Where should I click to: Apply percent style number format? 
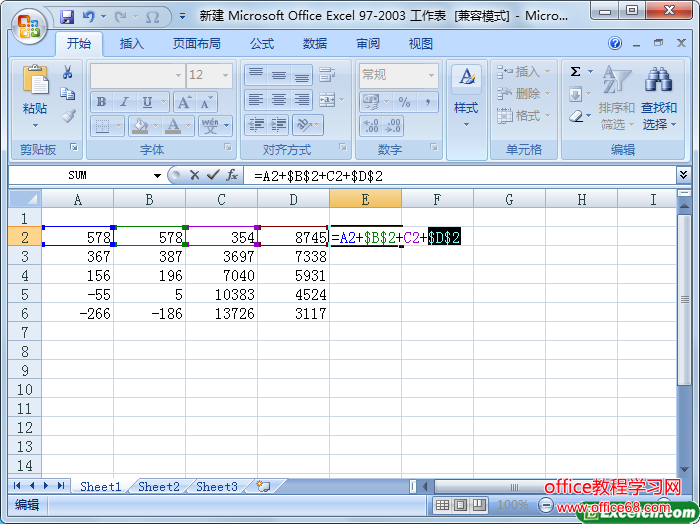tap(404, 102)
